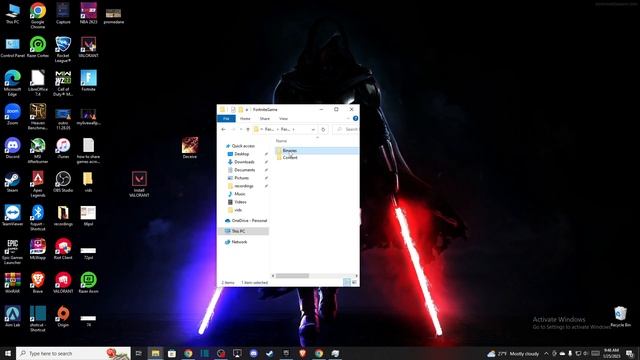Select Network in the navigation pane
Viewport: 640px width, 360px height.
(236, 242)
